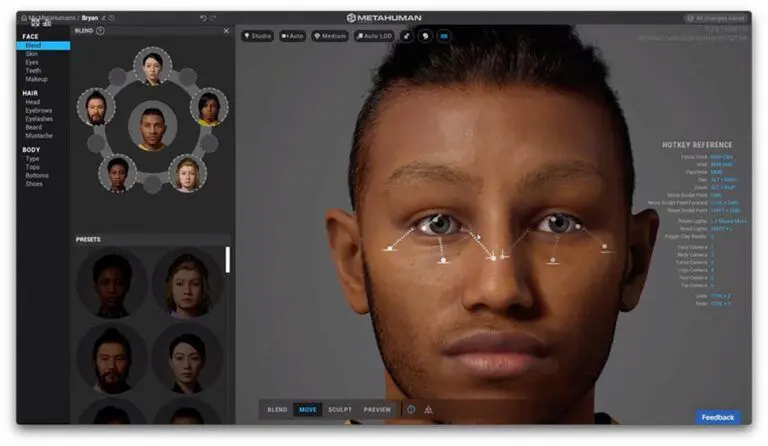Viewport: 768px width, 446px height.
Task: Click the Blend panel help icon
Action: [100, 31]
